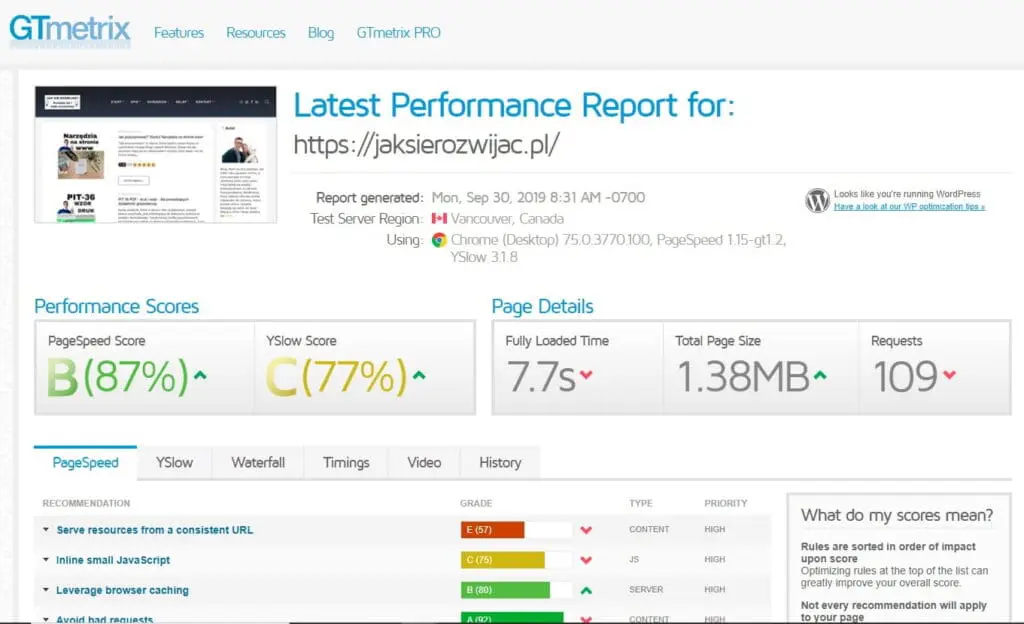Switch to the YSlow tab
The image size is (1024, 624).
[x=174, y=463]
